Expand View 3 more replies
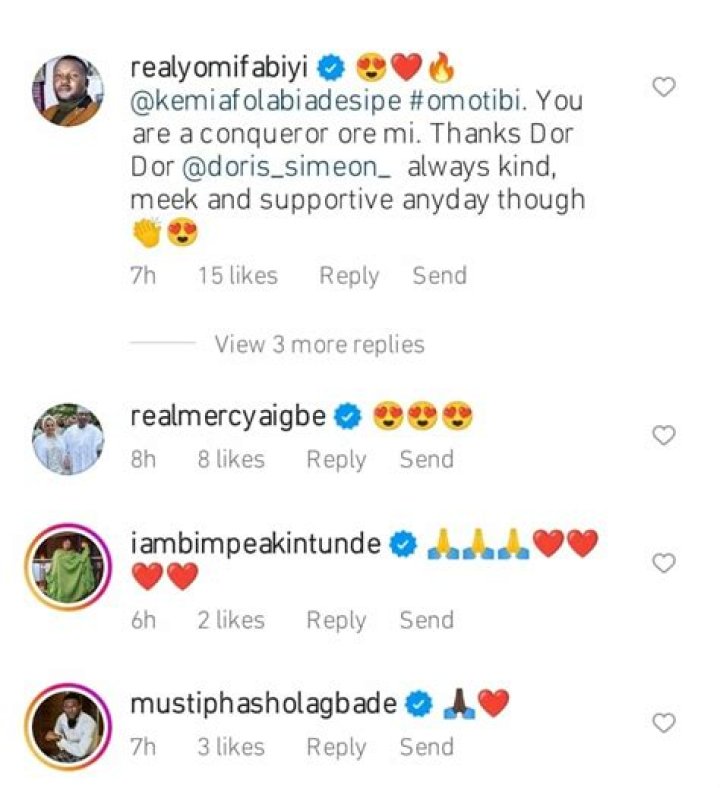The height and width of the screenshot is (788, 720). (x=319, y=345)
